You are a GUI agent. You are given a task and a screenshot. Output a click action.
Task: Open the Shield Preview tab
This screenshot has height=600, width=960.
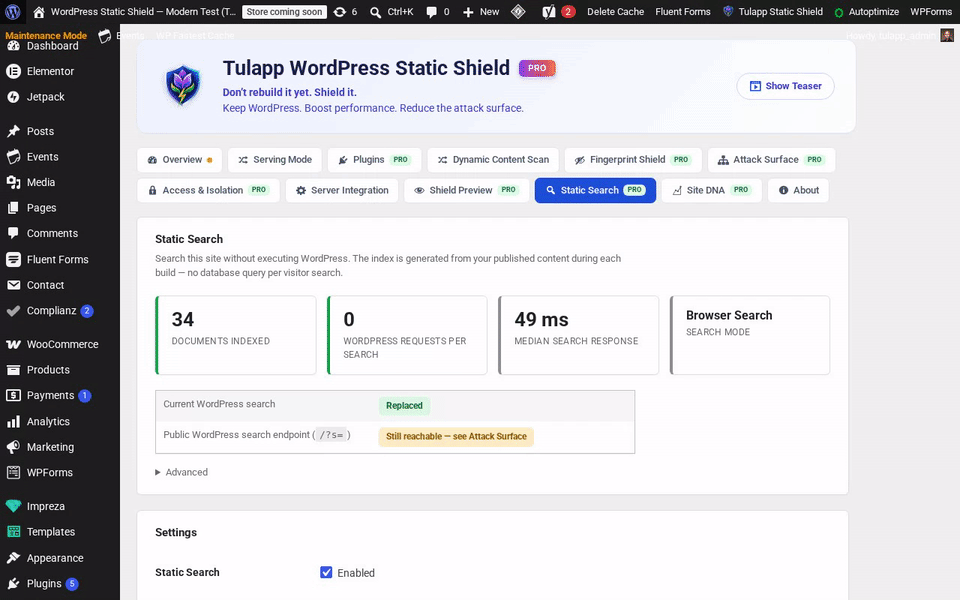(x=467, y=190)
